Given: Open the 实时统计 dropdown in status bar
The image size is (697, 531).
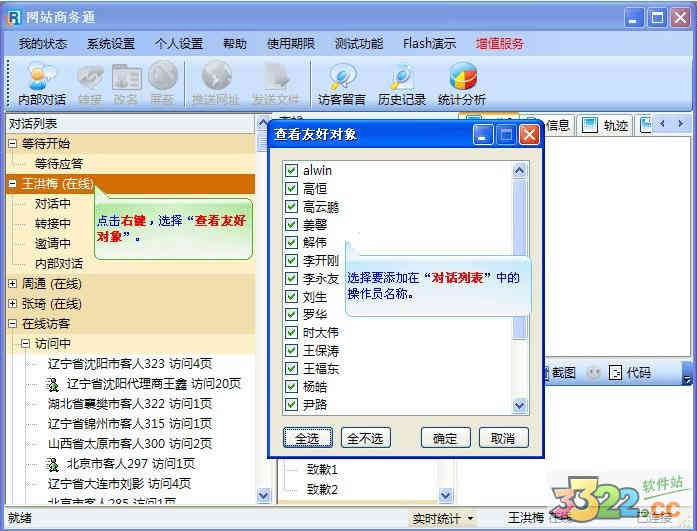Looking at the screenshot, I should pyautogui.click(x=443, y=518).
